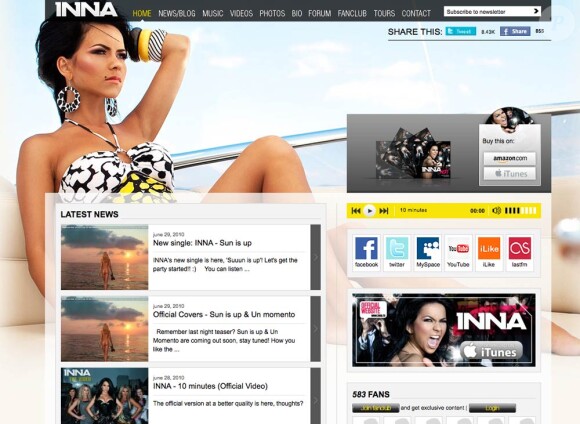
Task: Open the Twitter social icon
Action: (397, 253)
